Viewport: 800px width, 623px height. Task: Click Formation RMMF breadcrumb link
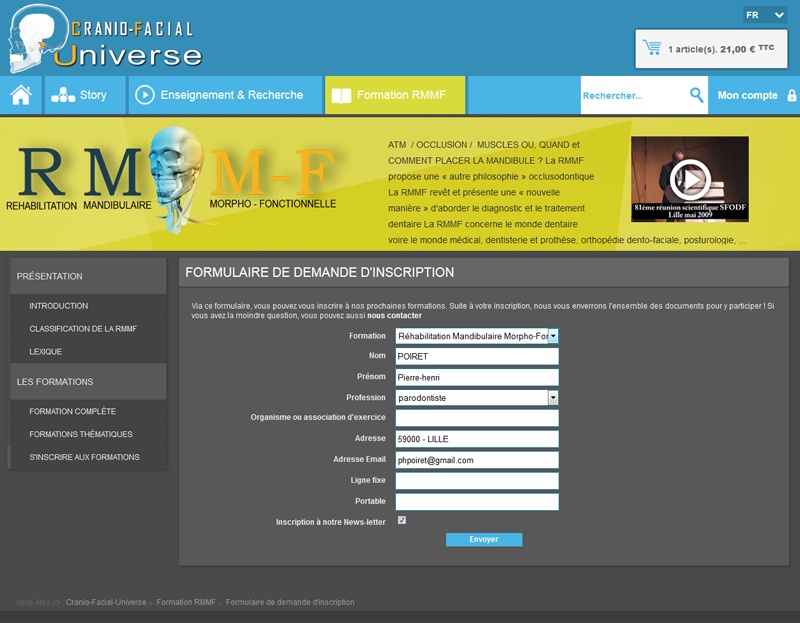pyautogui.click(x=186, y=602)
